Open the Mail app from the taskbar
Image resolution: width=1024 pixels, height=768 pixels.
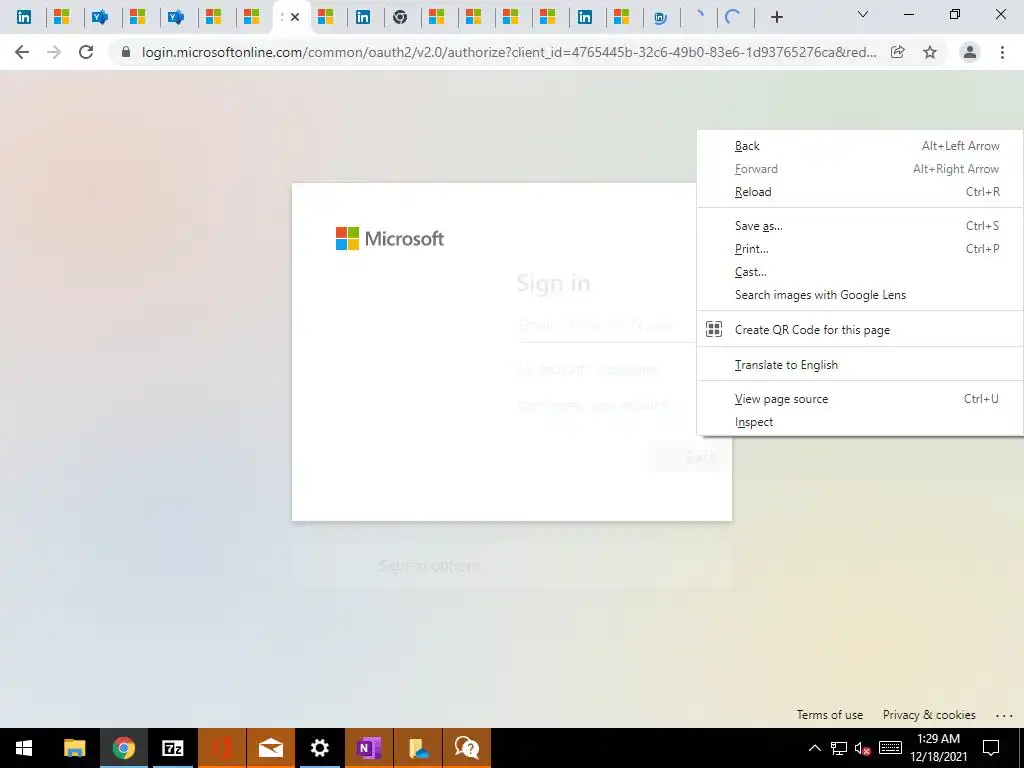(x=270, y=748)
